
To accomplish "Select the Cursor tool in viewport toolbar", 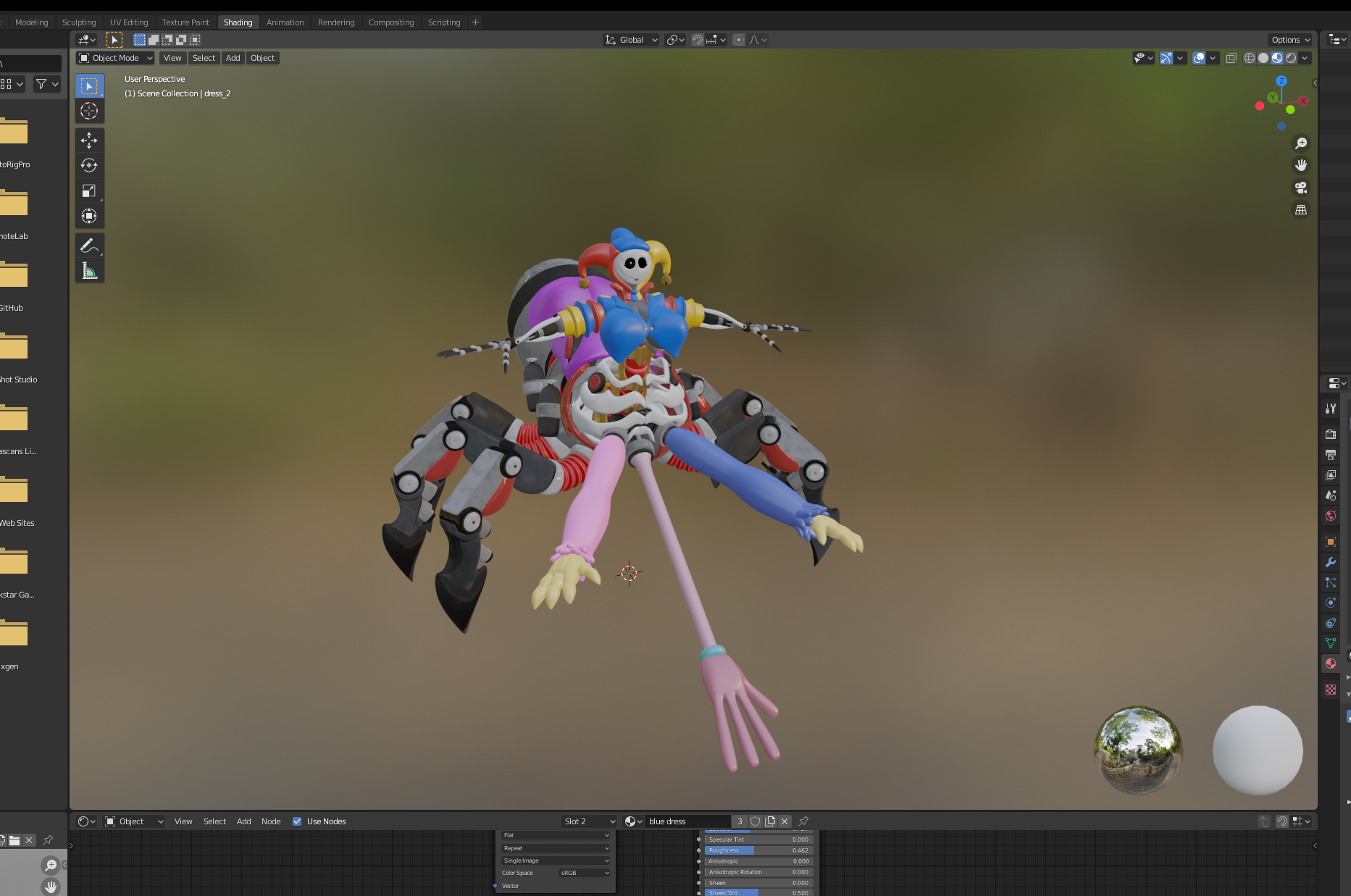I will pyautogui.click(x=89, y=111).
